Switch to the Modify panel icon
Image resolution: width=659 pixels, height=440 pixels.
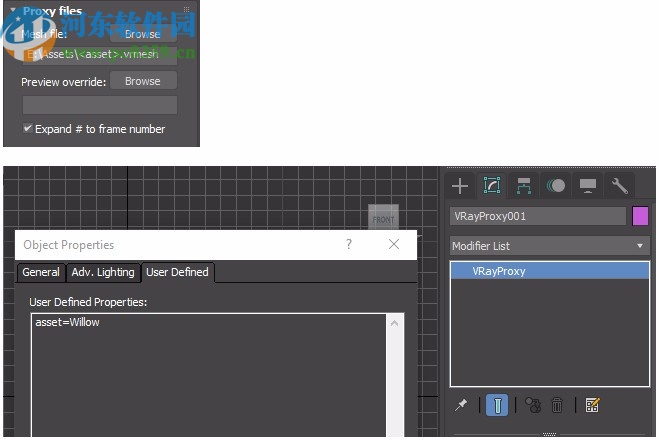click(492, 185)
